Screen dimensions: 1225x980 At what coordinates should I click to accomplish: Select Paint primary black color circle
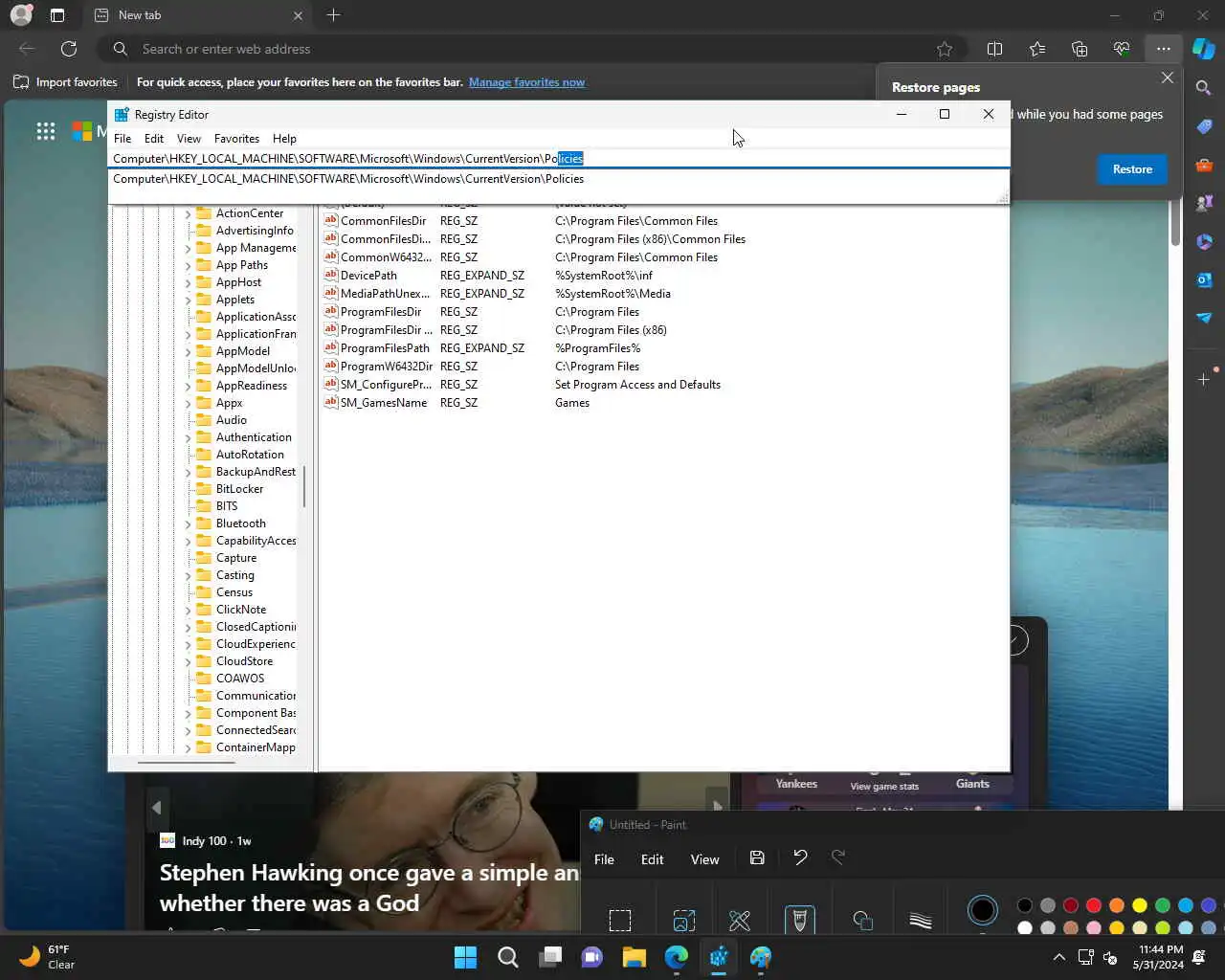982,910
